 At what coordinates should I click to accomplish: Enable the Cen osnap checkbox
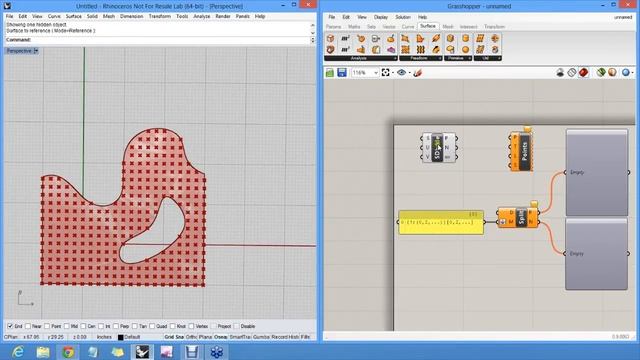coord(84,326)
